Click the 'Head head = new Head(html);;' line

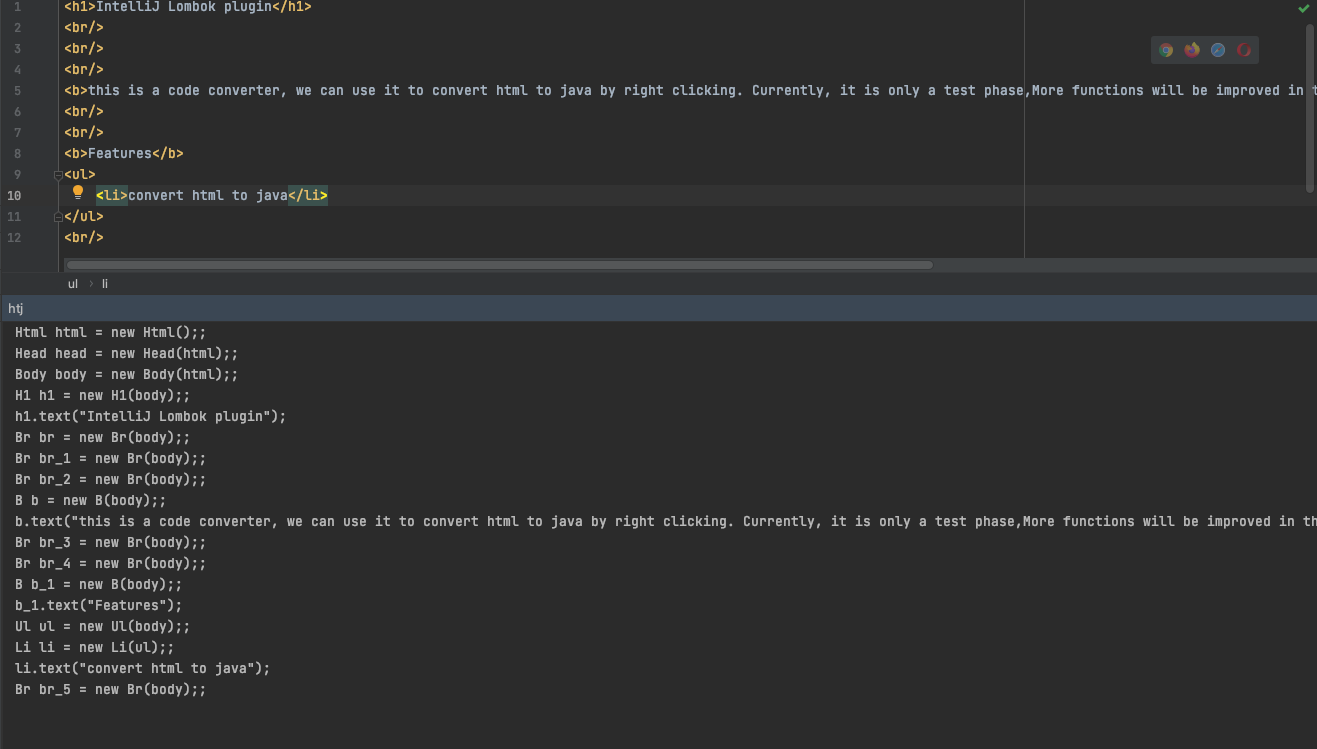pyautogui.click(x=127, y=354)
